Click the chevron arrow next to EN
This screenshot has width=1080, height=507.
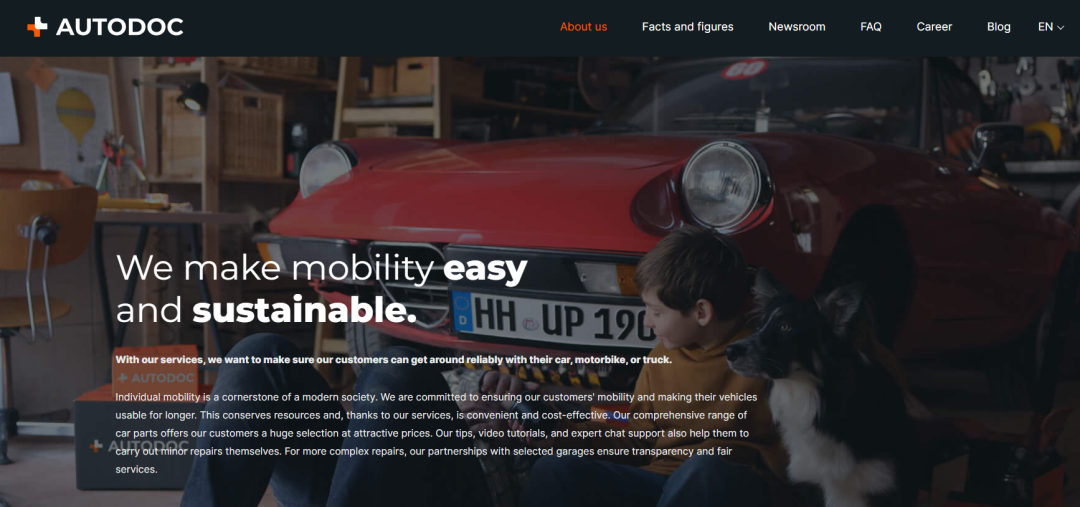pyautogui.click(x=1061, y=28)
